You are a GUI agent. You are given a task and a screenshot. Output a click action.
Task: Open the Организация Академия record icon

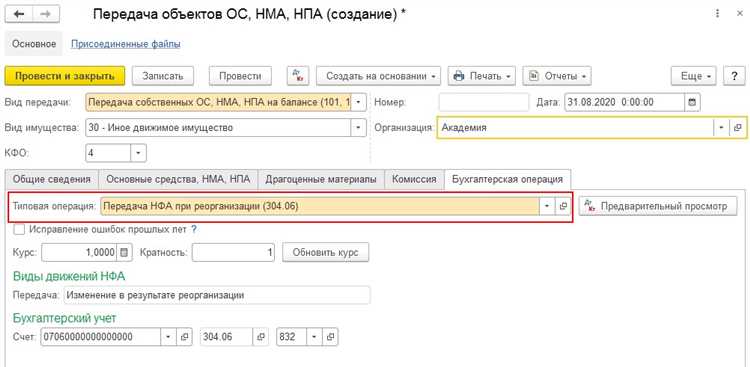[x=737, y=128]
